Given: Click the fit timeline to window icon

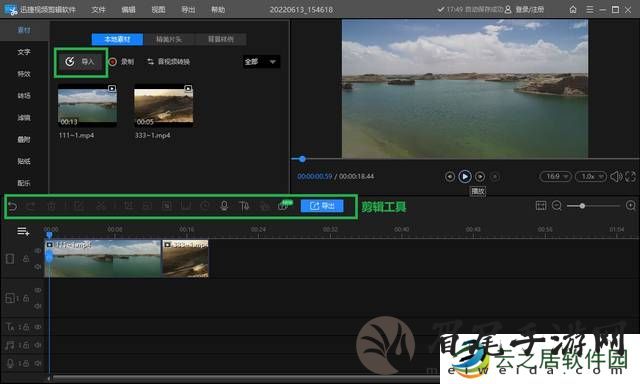Looking at the screenshot, I should (x=541, y=206).
